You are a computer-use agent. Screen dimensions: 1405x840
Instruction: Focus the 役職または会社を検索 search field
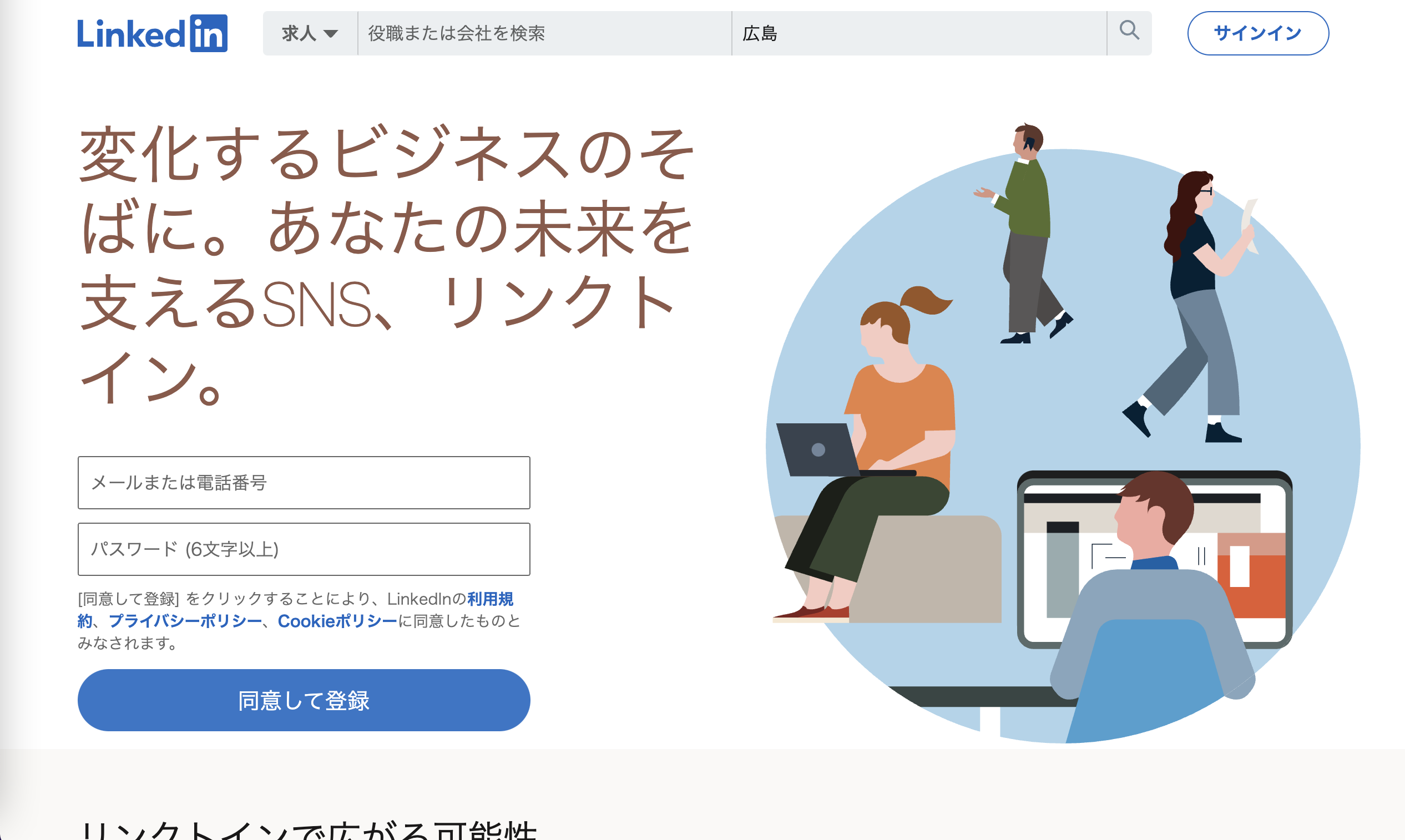pos(544,33)
